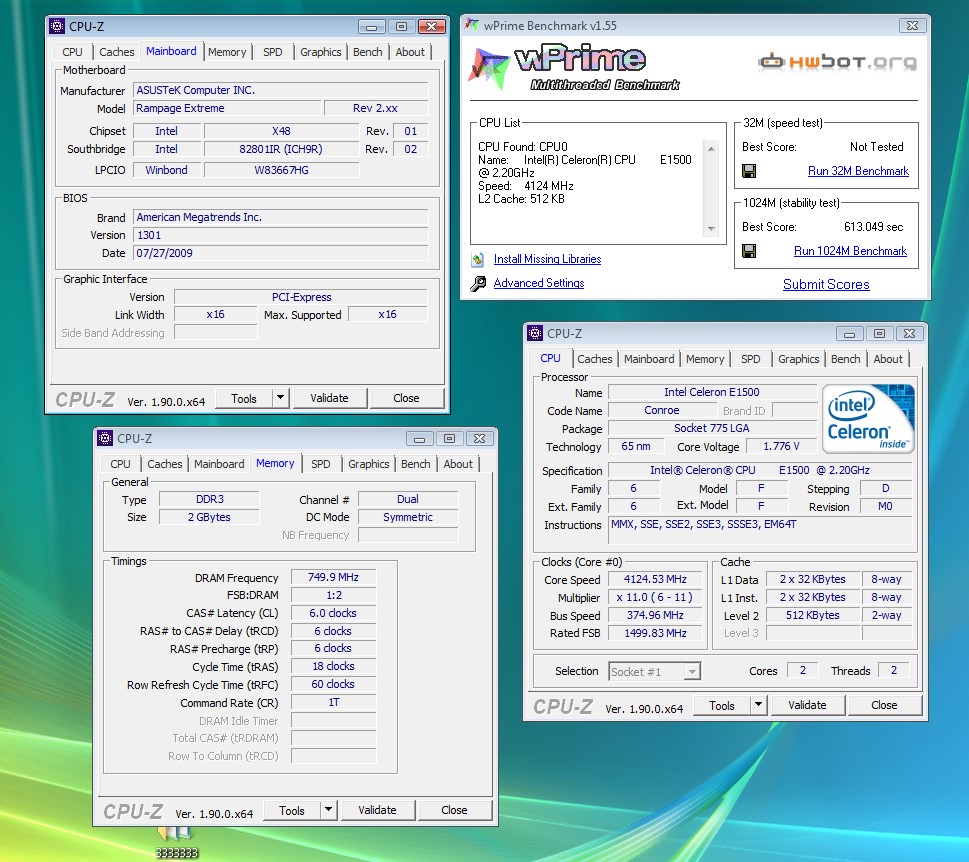Screen dimensions: 969x862
Task: Click the Close button in the Memory window
Action: [x=454, y=809]
